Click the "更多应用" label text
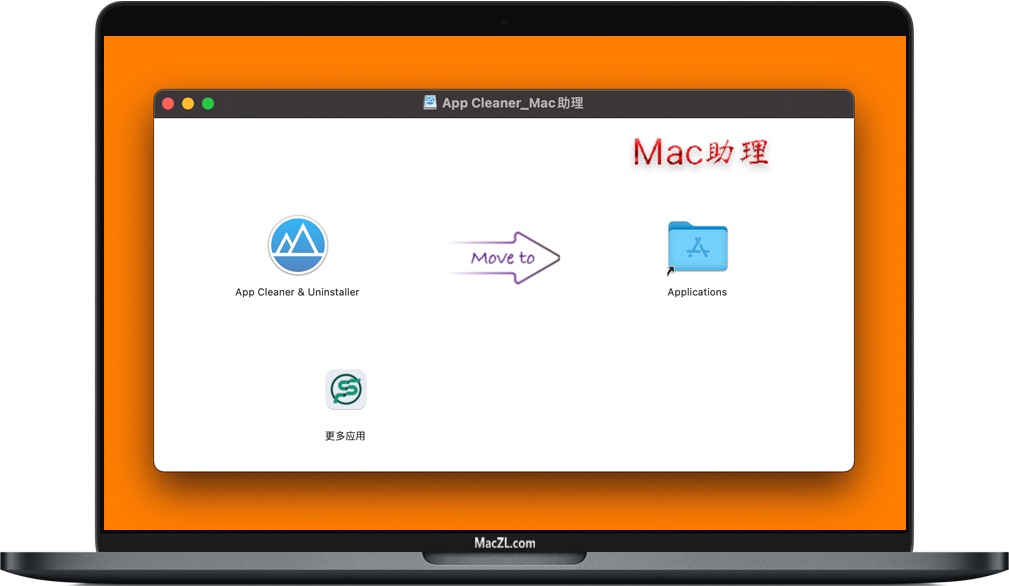This screenshot has width=1009, height=586. 345,436
